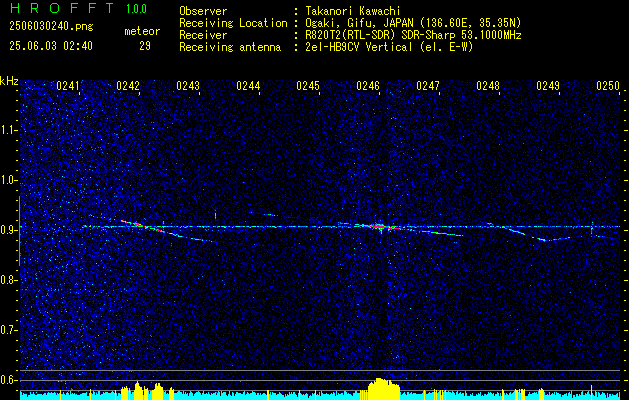Viewport: 629px width, 400px height.
Task: Click the 0245 time marker
Action: tap(308, 86)
